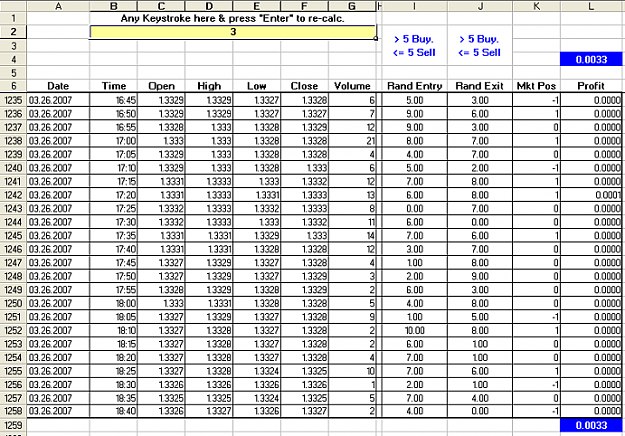Viewport: 625px width, 436px height.
Task: Click Volume cell 14 in row 1245
Action: coord(352,236)
